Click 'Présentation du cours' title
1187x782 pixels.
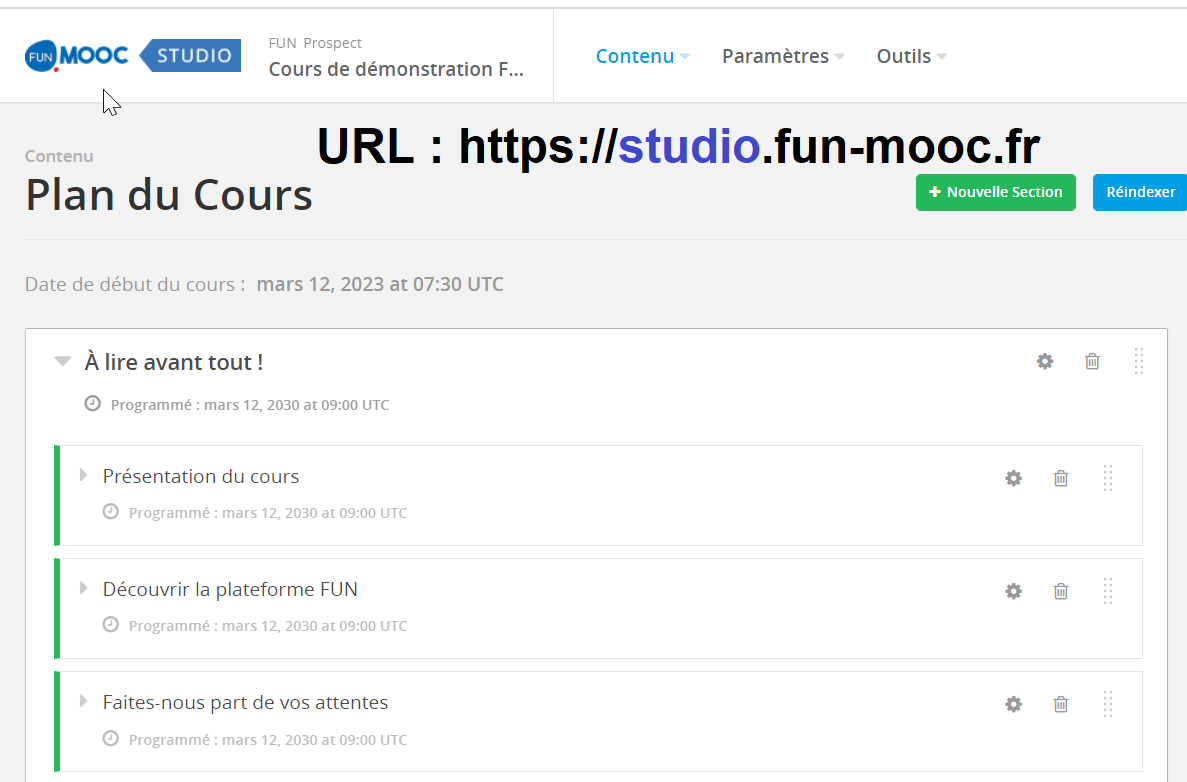pos(201,476)
